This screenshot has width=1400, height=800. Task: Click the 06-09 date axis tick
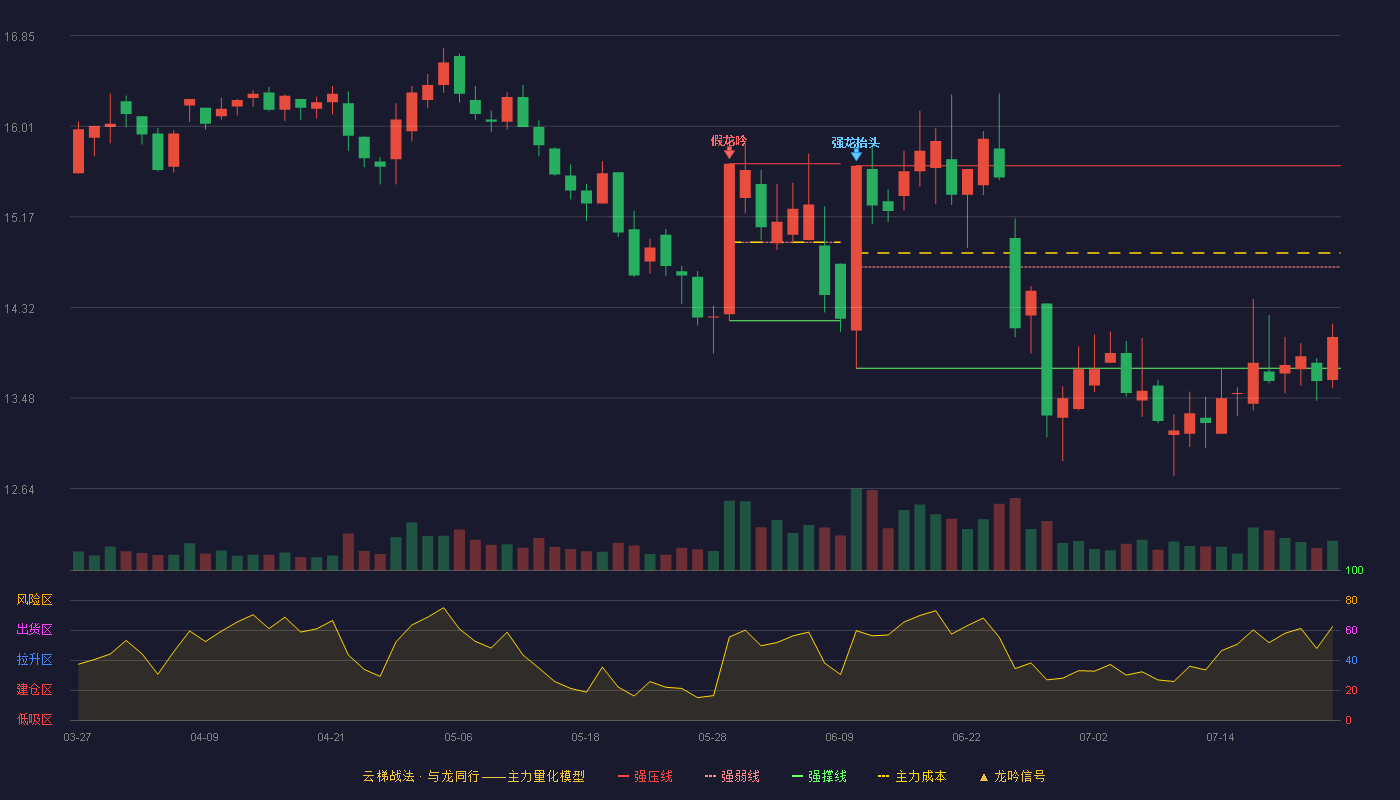[839, 737]
